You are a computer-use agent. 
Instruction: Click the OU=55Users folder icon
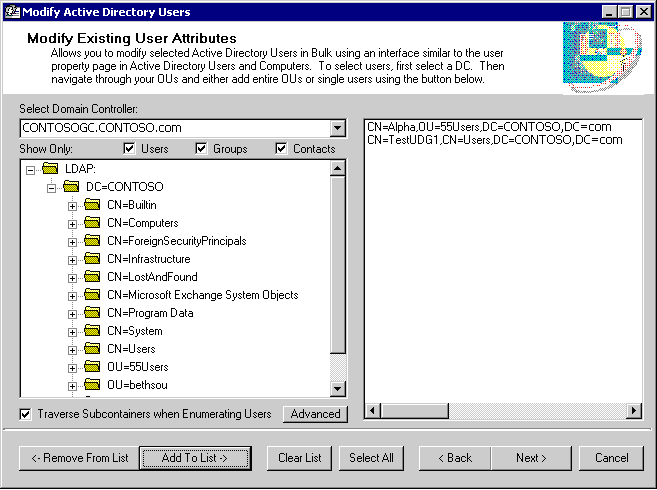point(92,367)
